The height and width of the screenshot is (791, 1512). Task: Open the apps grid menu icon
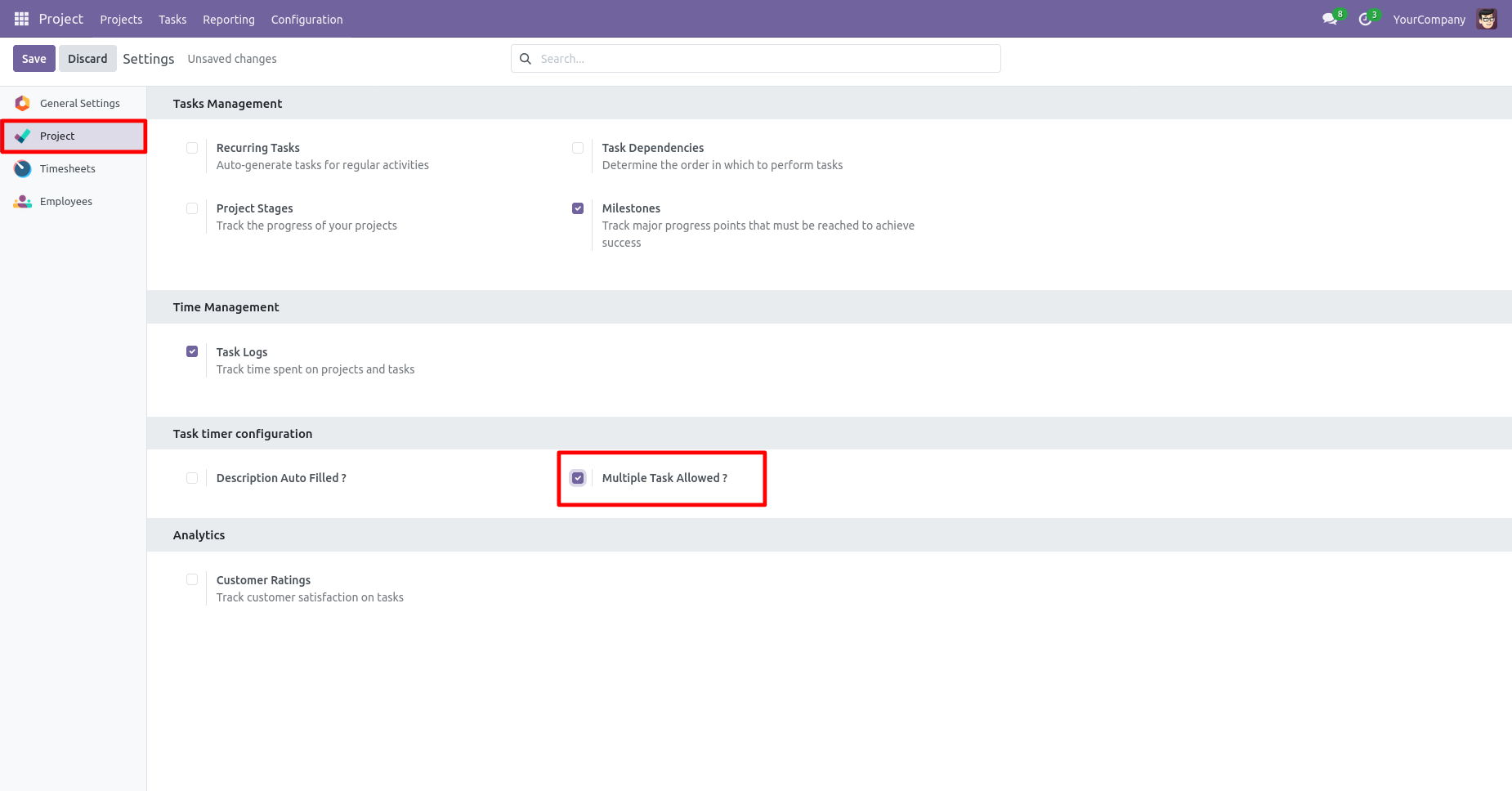coord(21,19)
